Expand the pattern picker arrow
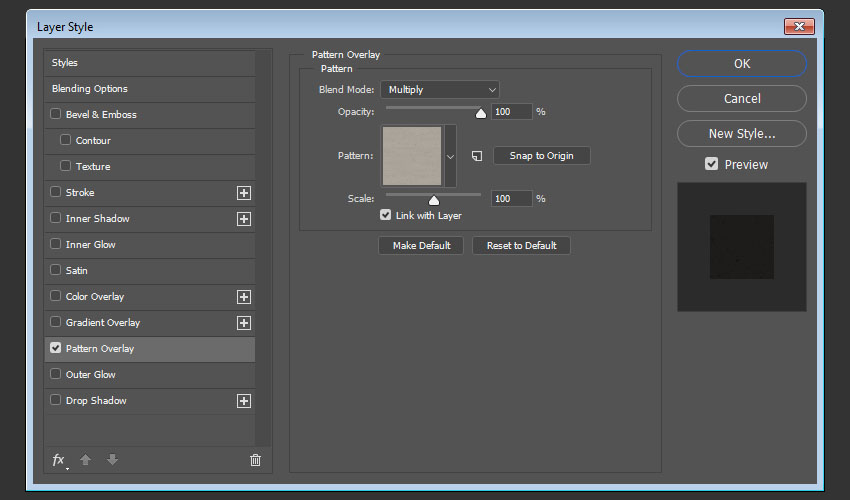Screen dimensions: 850x500 pos(450,156)
